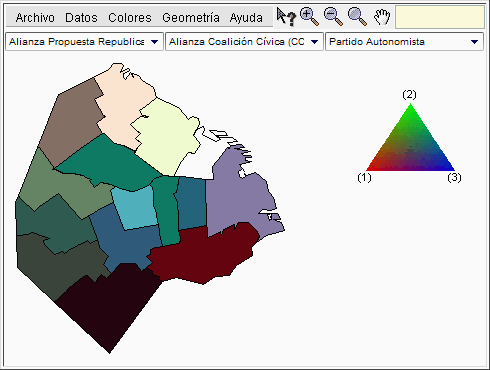The width and height of the screenshot is (490, 370).
Task: Open the Ayuda menu
Action: pos(246,17)
